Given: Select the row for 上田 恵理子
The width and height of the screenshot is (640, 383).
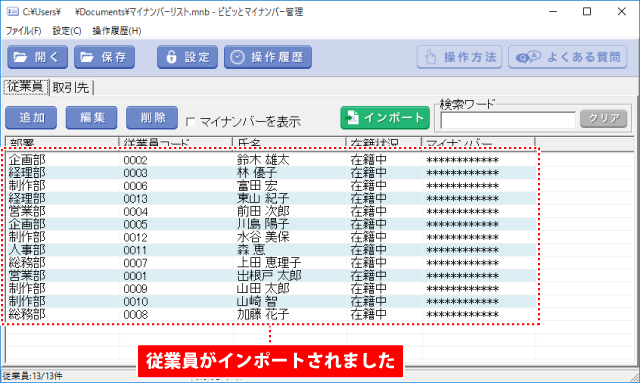Looking at the screenshot, I should [x=271, y=263].
